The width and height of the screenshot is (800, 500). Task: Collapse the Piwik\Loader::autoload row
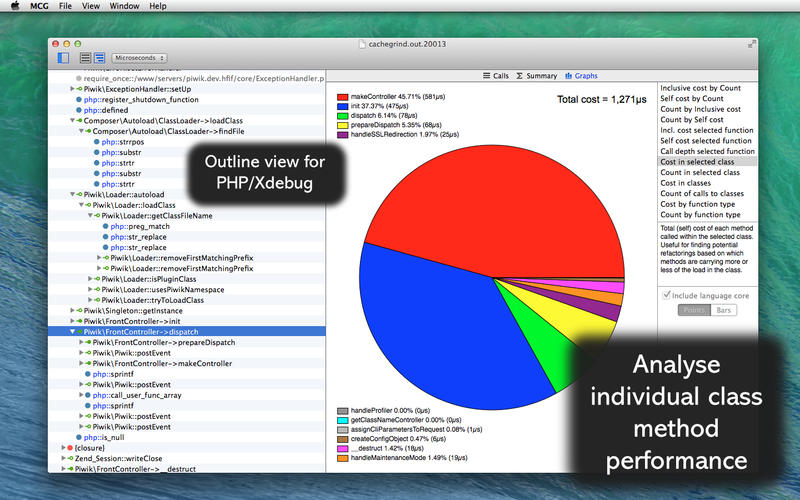tap(72, 194)
